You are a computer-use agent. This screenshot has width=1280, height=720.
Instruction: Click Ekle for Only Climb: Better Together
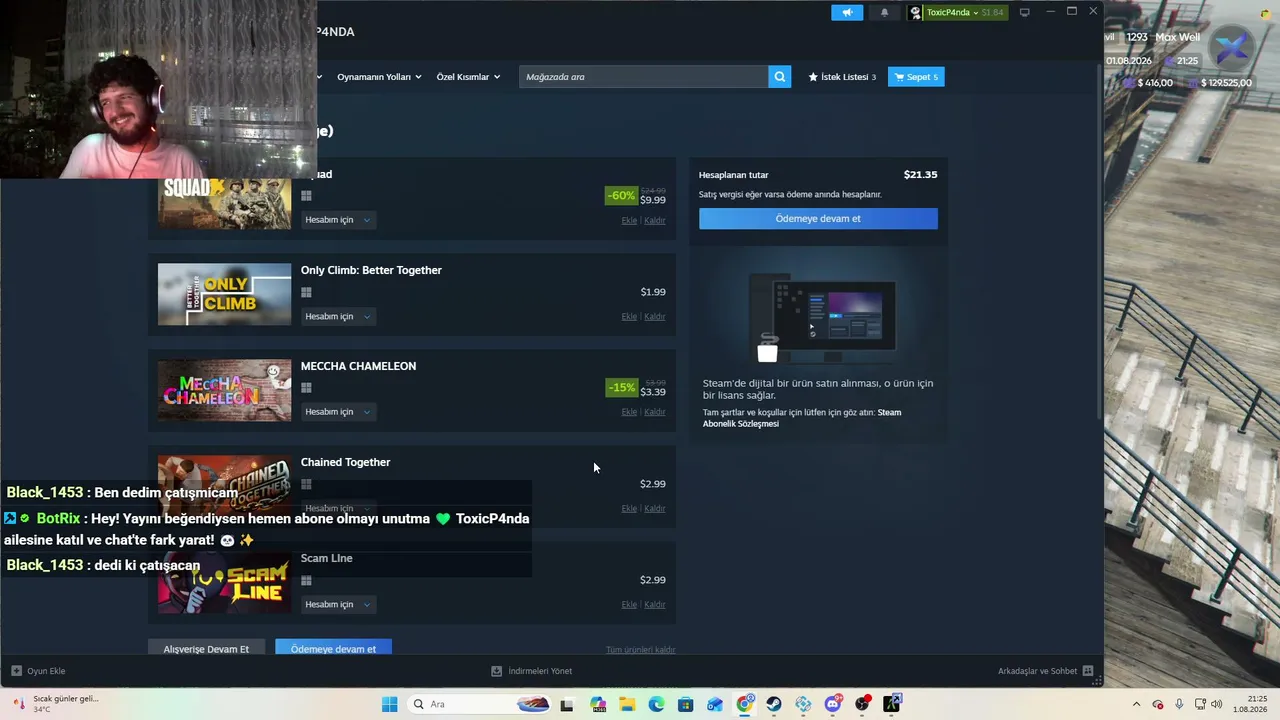pos(629,316)
